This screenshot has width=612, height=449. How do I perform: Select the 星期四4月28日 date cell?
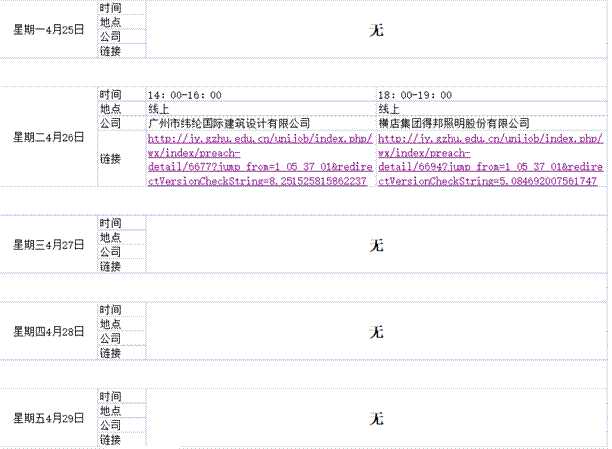coord(48,331)
